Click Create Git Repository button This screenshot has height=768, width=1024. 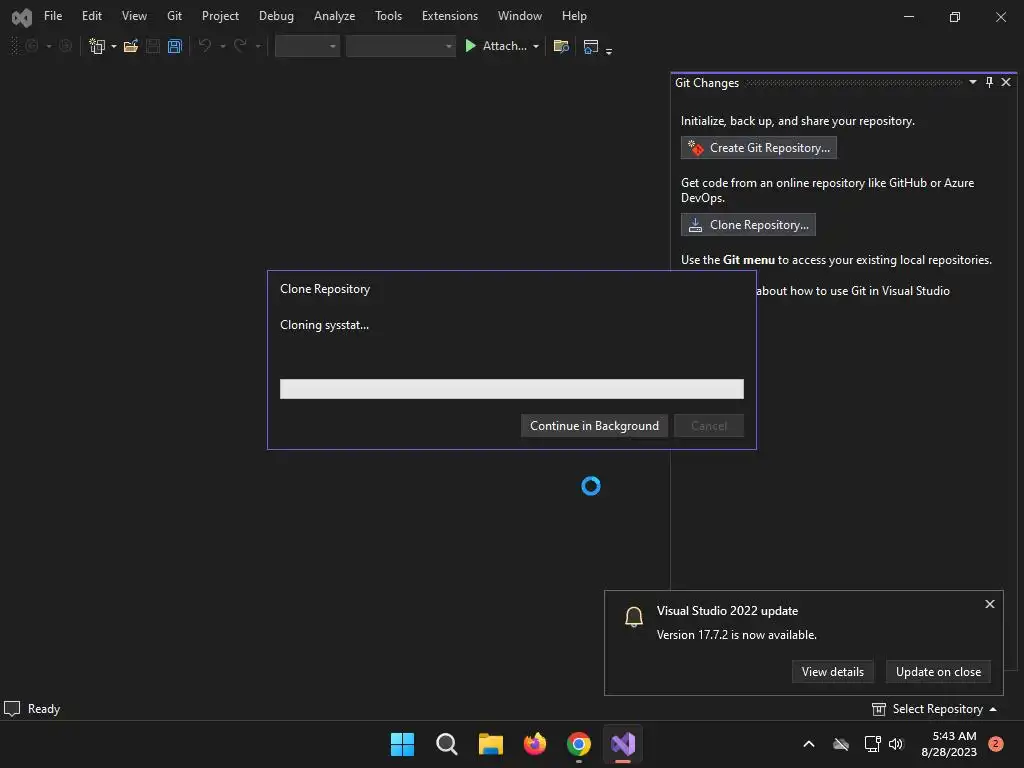point(758,148)
